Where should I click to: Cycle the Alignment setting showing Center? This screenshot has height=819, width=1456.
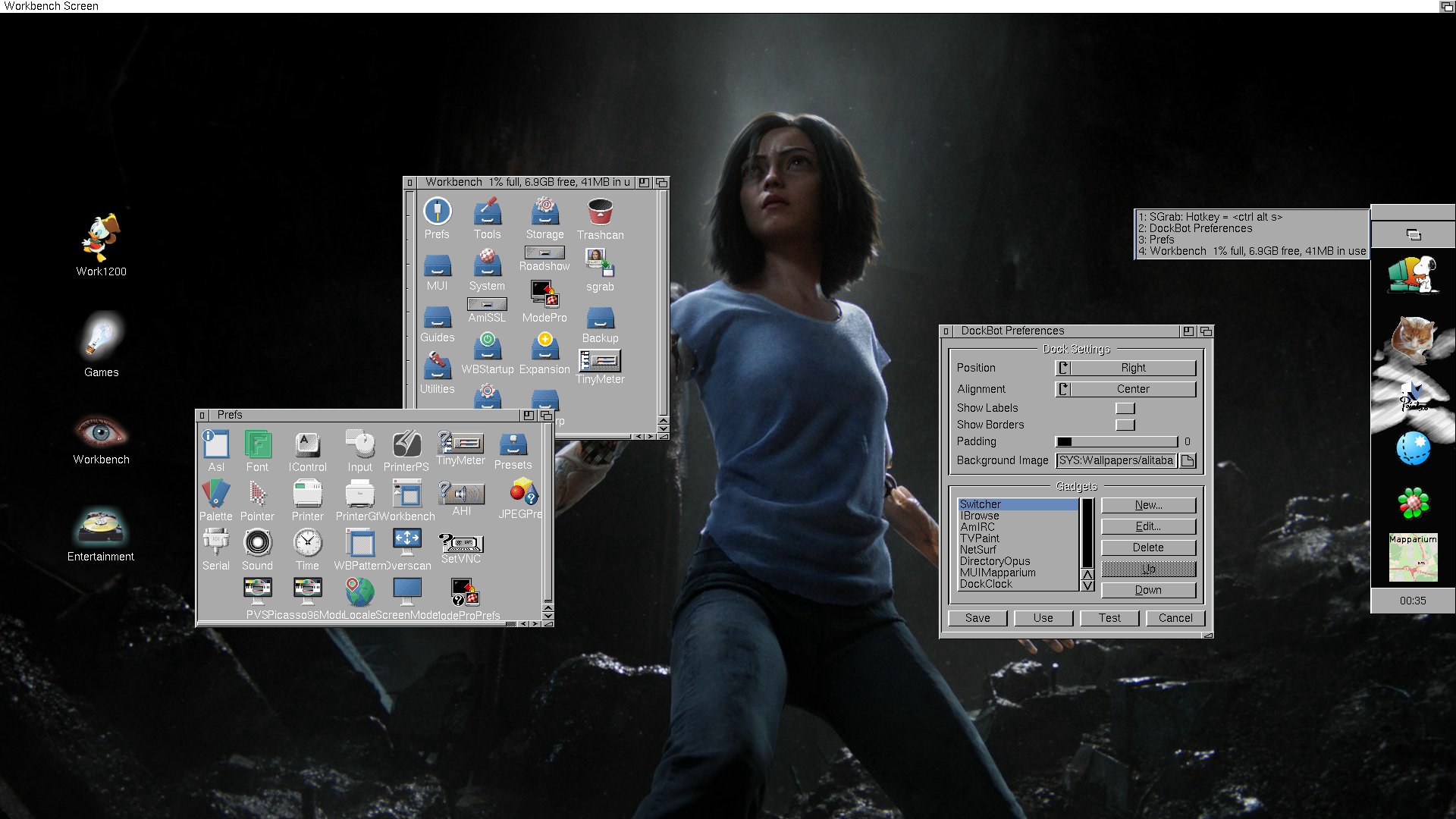[x=1125, y=389]
